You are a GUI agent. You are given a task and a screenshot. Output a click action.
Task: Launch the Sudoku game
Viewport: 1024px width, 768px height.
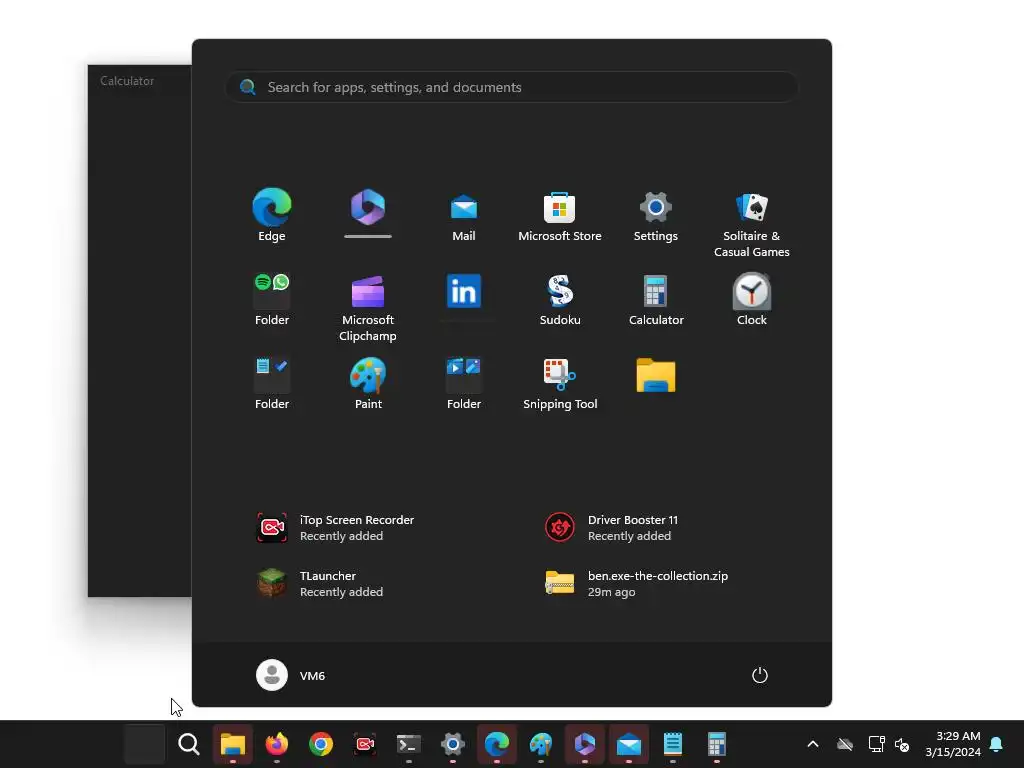click(560, 300)
